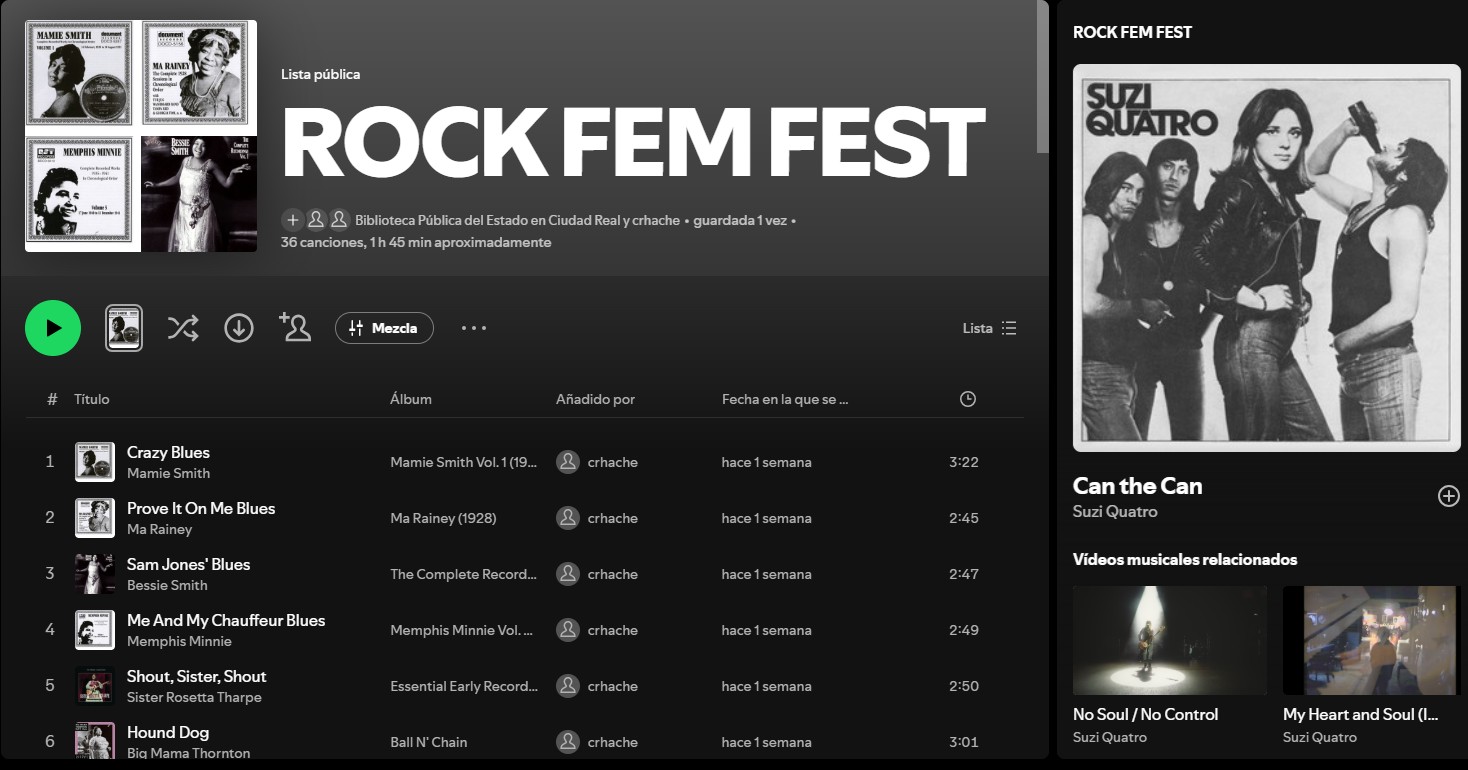Image resolution: width=1468 pixels, height=770 pixels.
Task: Play the No Soul / No Control video thumbnail
Action: [1170, 640]
